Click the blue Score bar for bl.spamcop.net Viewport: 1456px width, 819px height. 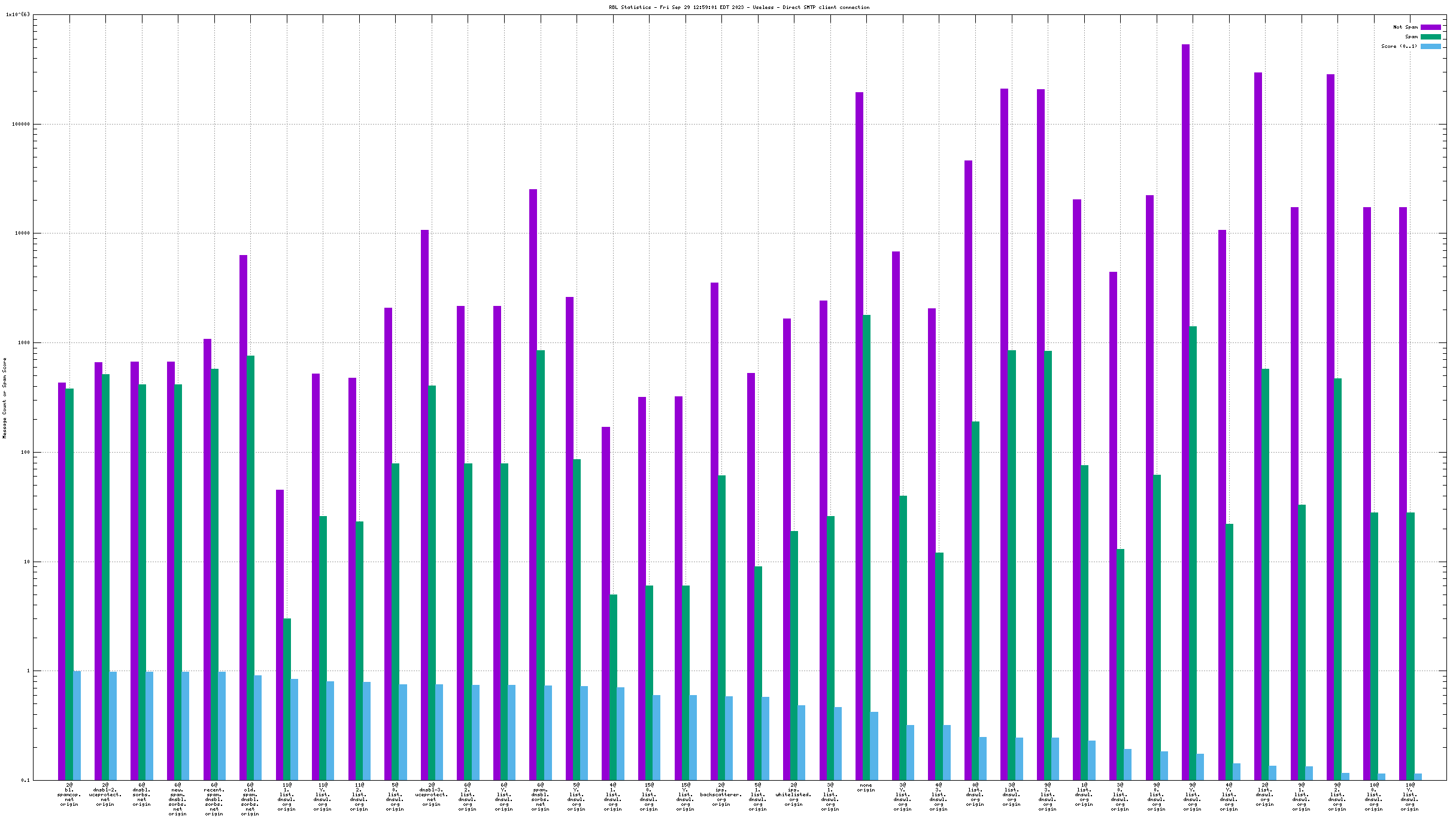tap(77, 725)
